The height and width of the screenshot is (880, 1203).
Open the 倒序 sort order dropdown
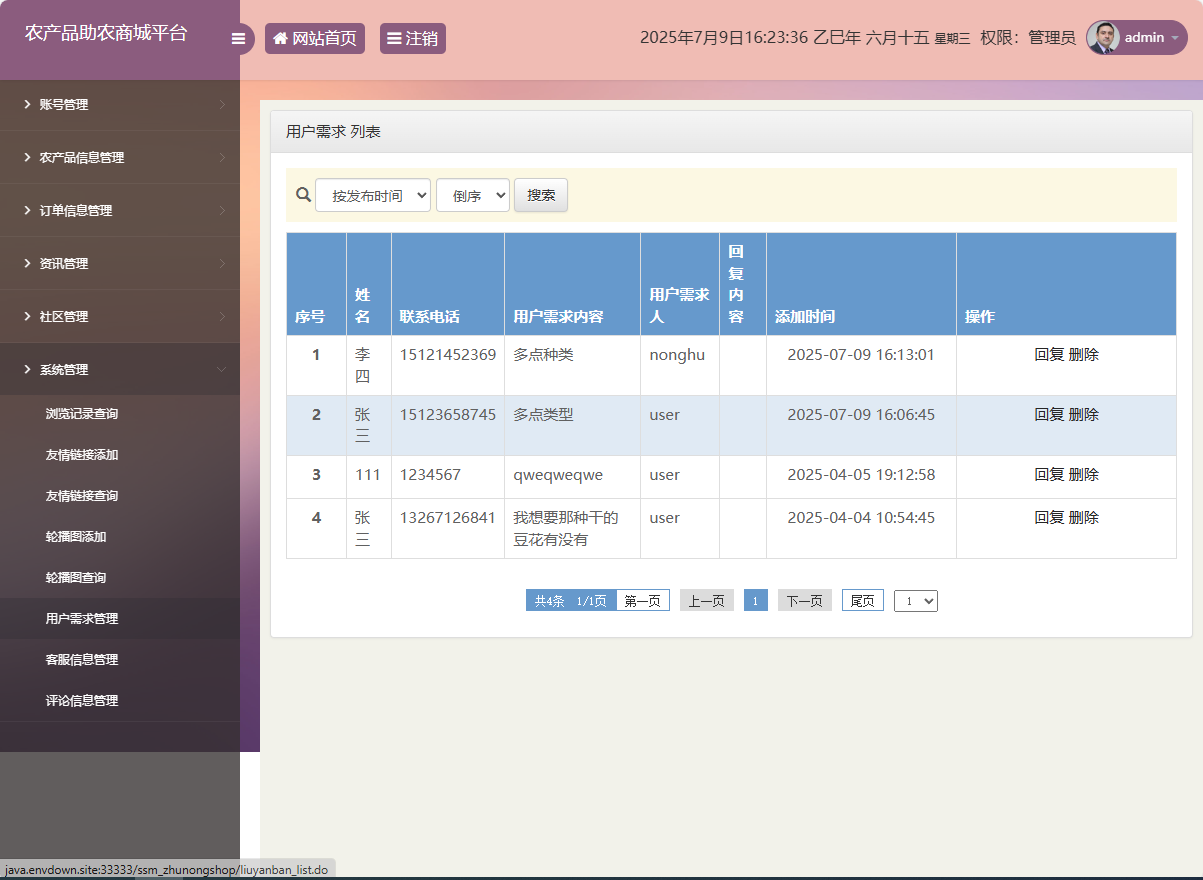pos(472,194)
